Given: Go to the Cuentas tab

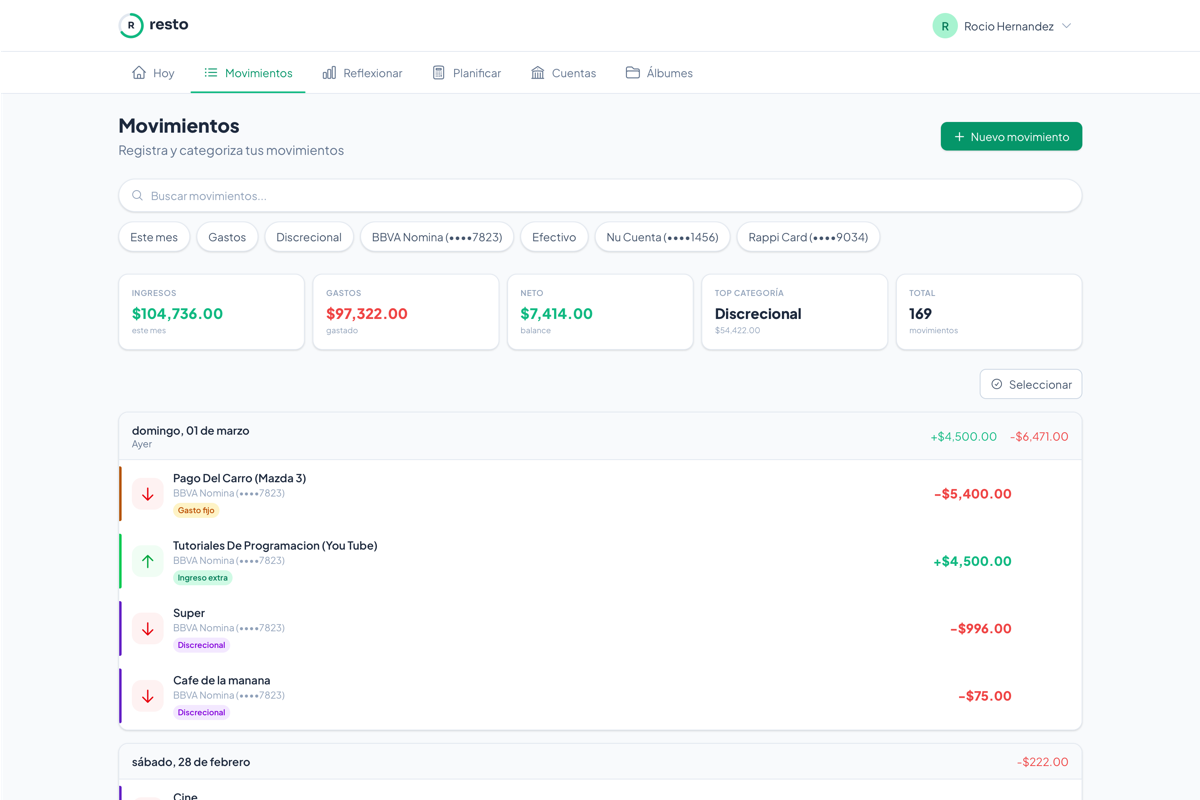Looking at the screenshot, I should 563,73.
